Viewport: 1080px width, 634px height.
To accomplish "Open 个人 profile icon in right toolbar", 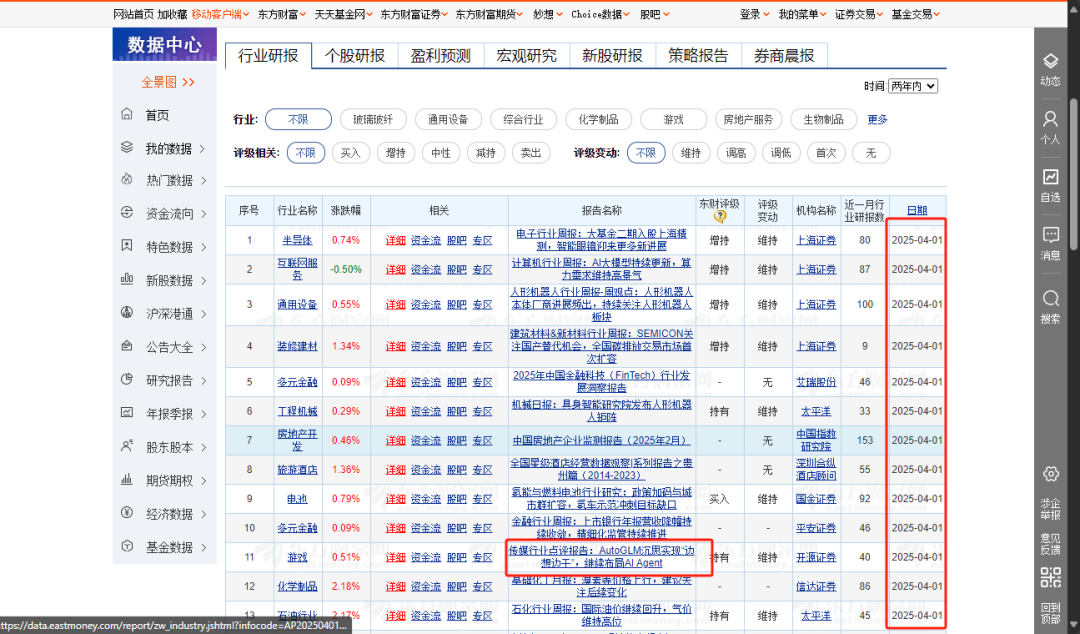I will point(1050,119).
